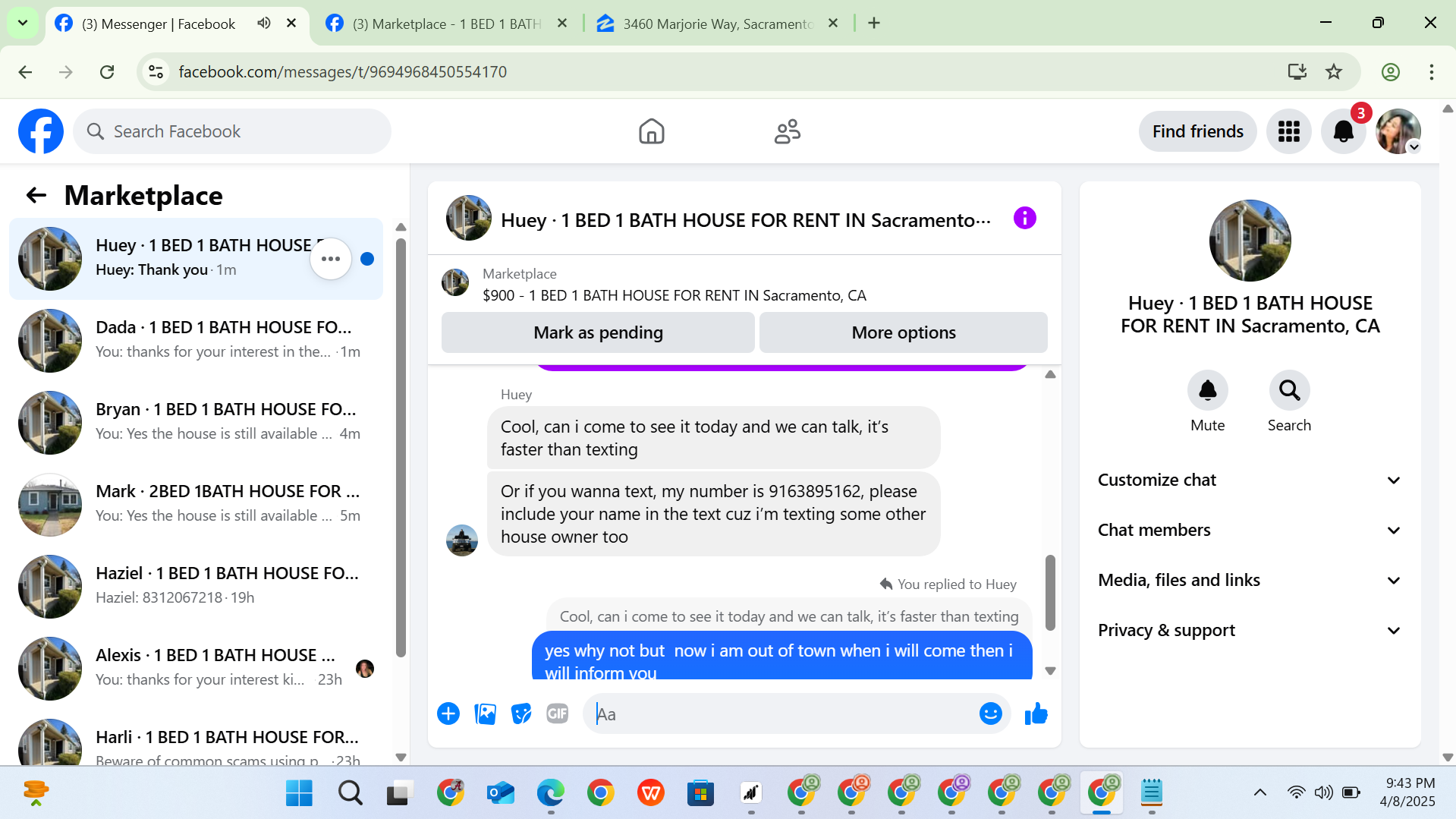Click the Facebook logo icon
Screen dimensions: 1456x819
click(x=41, y=131)
